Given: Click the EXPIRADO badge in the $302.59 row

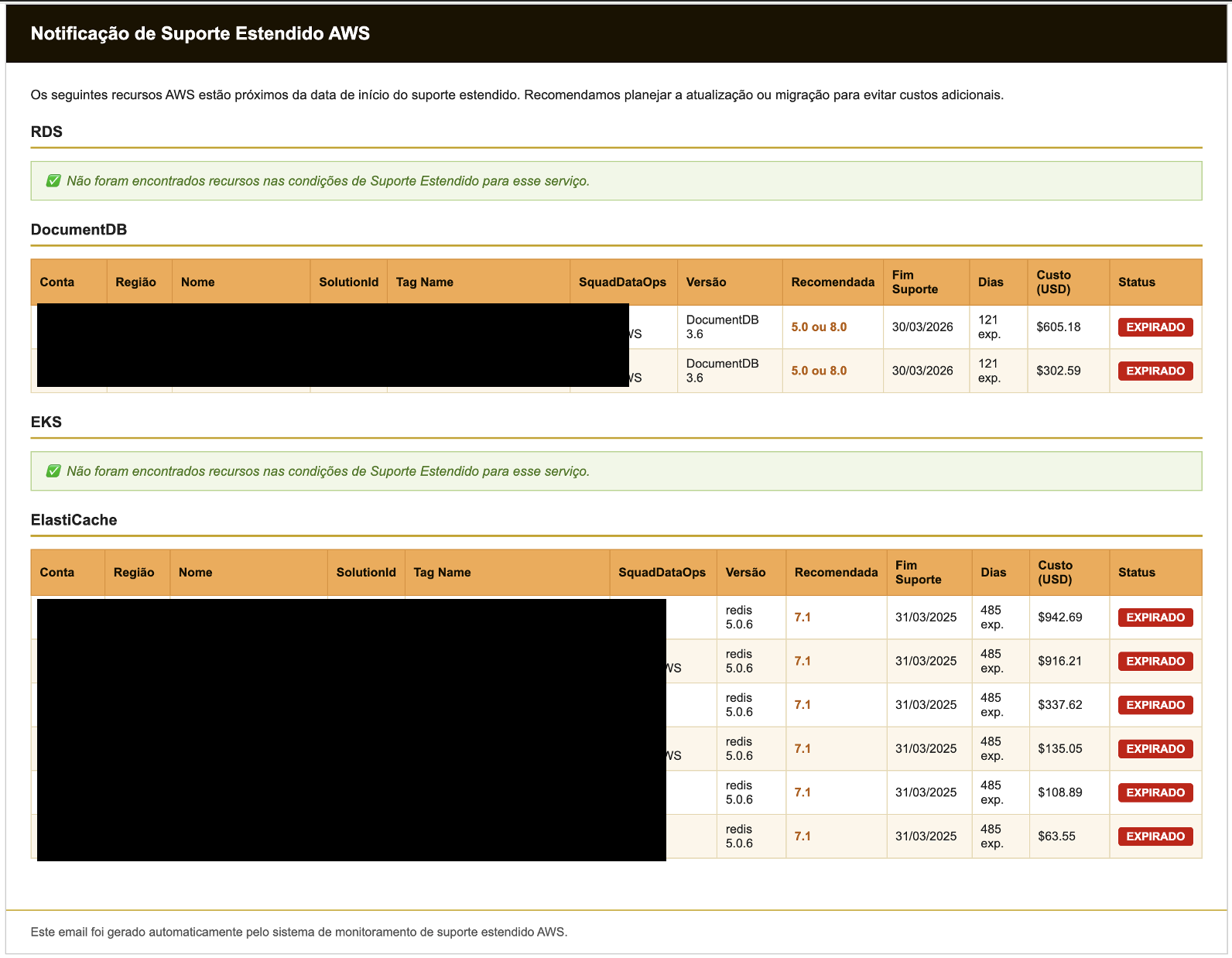Looking at the screenshot, I should tap(1155, 371).
